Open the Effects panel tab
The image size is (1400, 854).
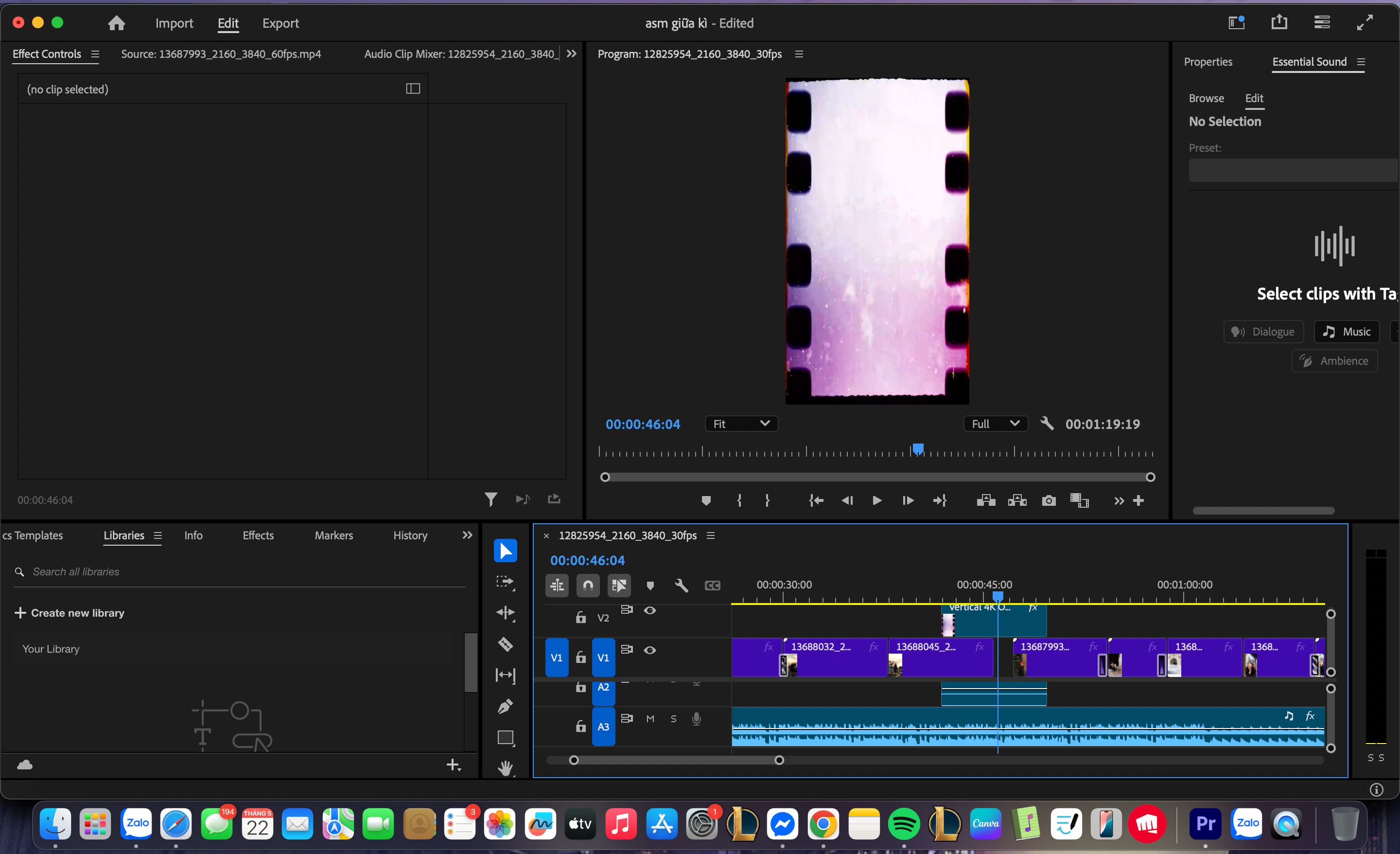[x=258, y=535]
